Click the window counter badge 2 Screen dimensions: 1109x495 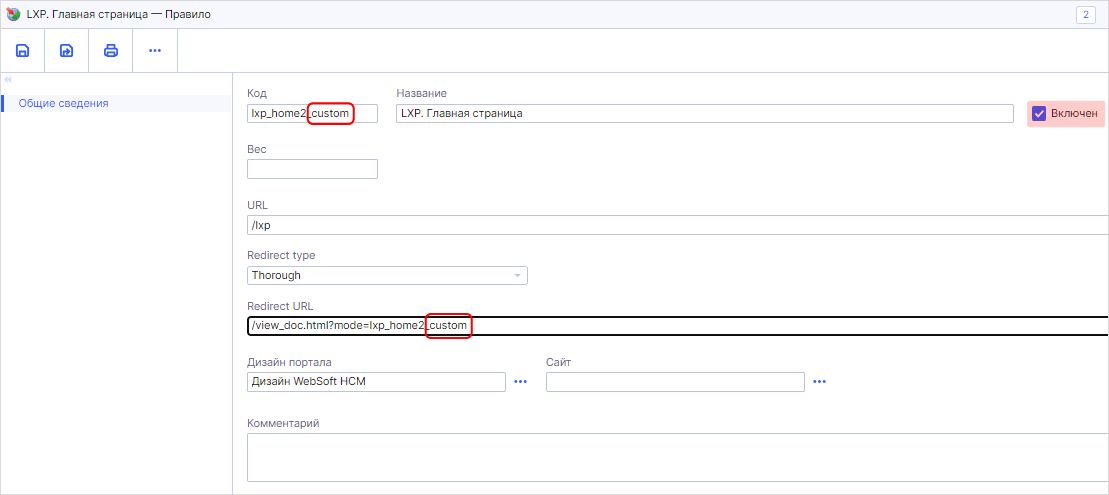(x=1086, y=14)
